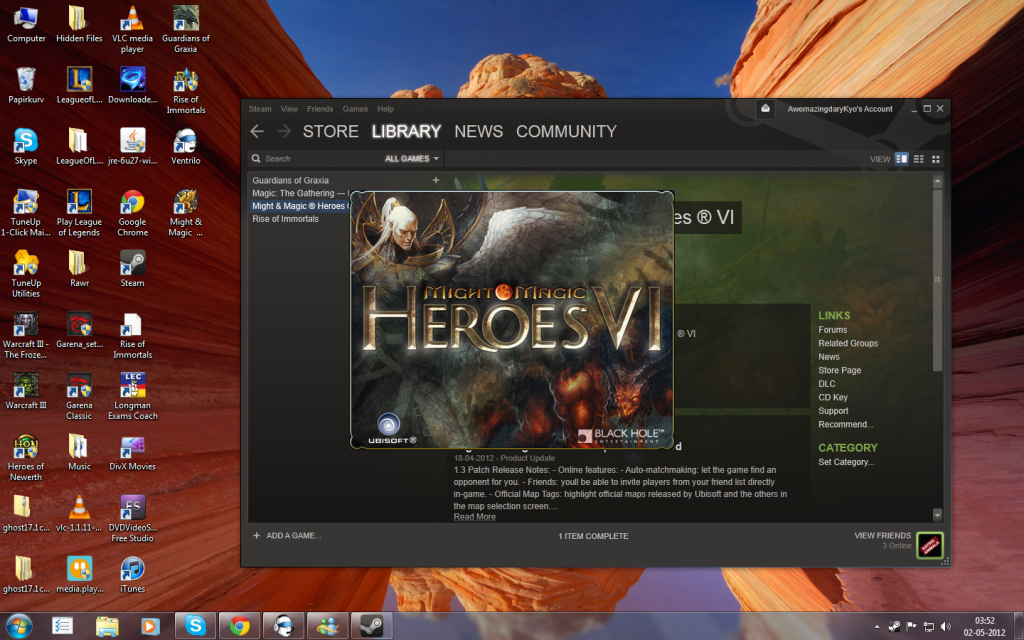Viewport: 1024px width, 640px height.
Task: Select Rise of Immortals in game list
Action: coord(285,219)
